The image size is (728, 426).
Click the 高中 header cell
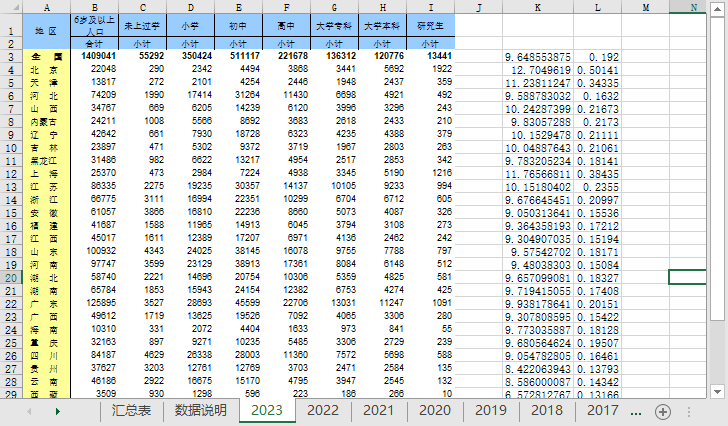tap(286, 26)
